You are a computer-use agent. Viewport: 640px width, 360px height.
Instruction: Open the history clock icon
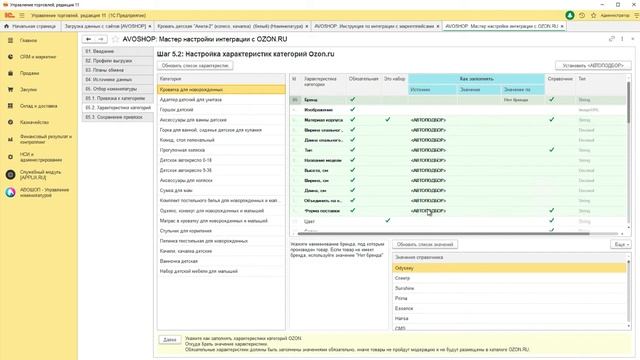(x=582, y=16)
